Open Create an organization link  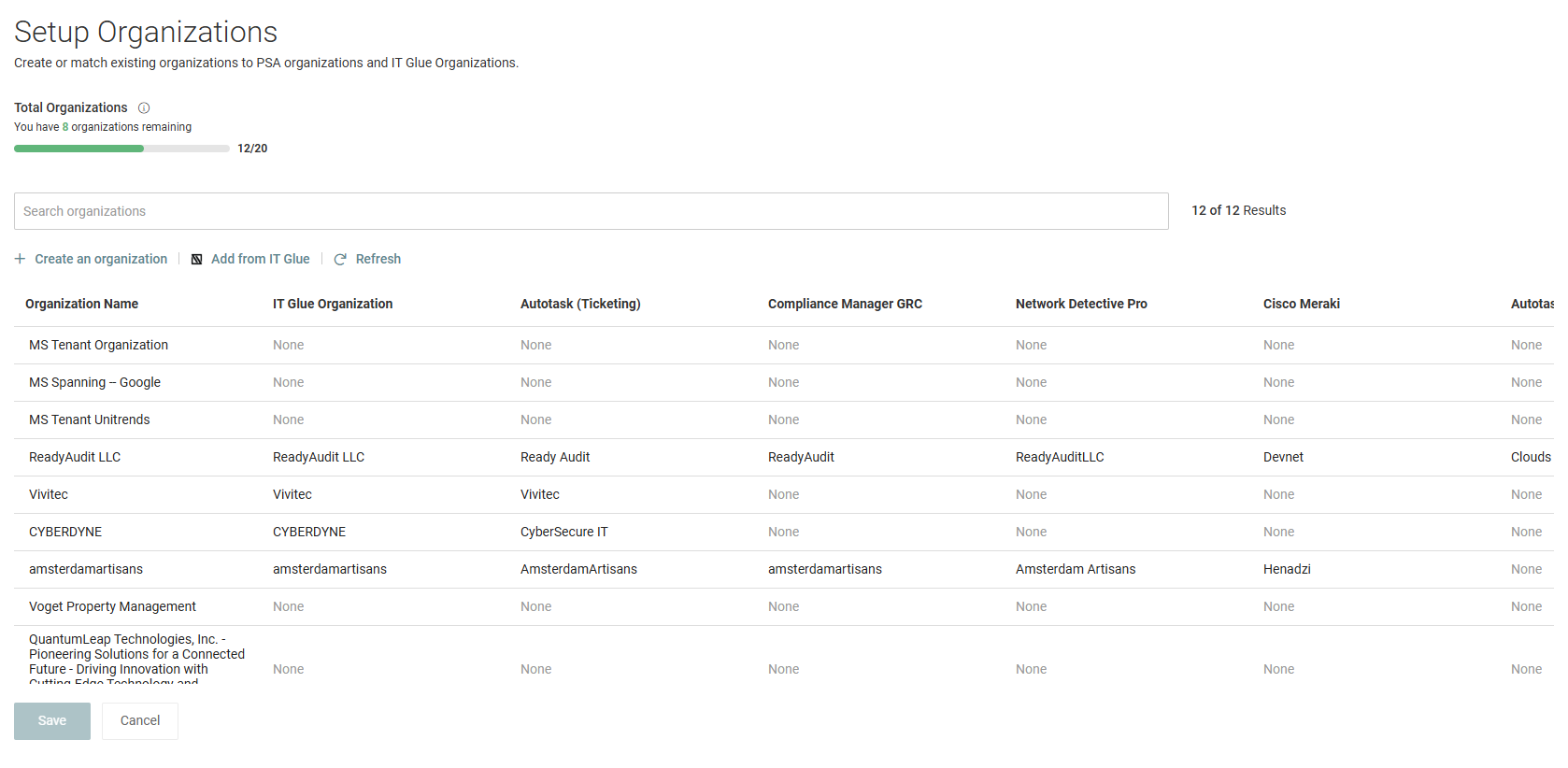tap(101, 259)
